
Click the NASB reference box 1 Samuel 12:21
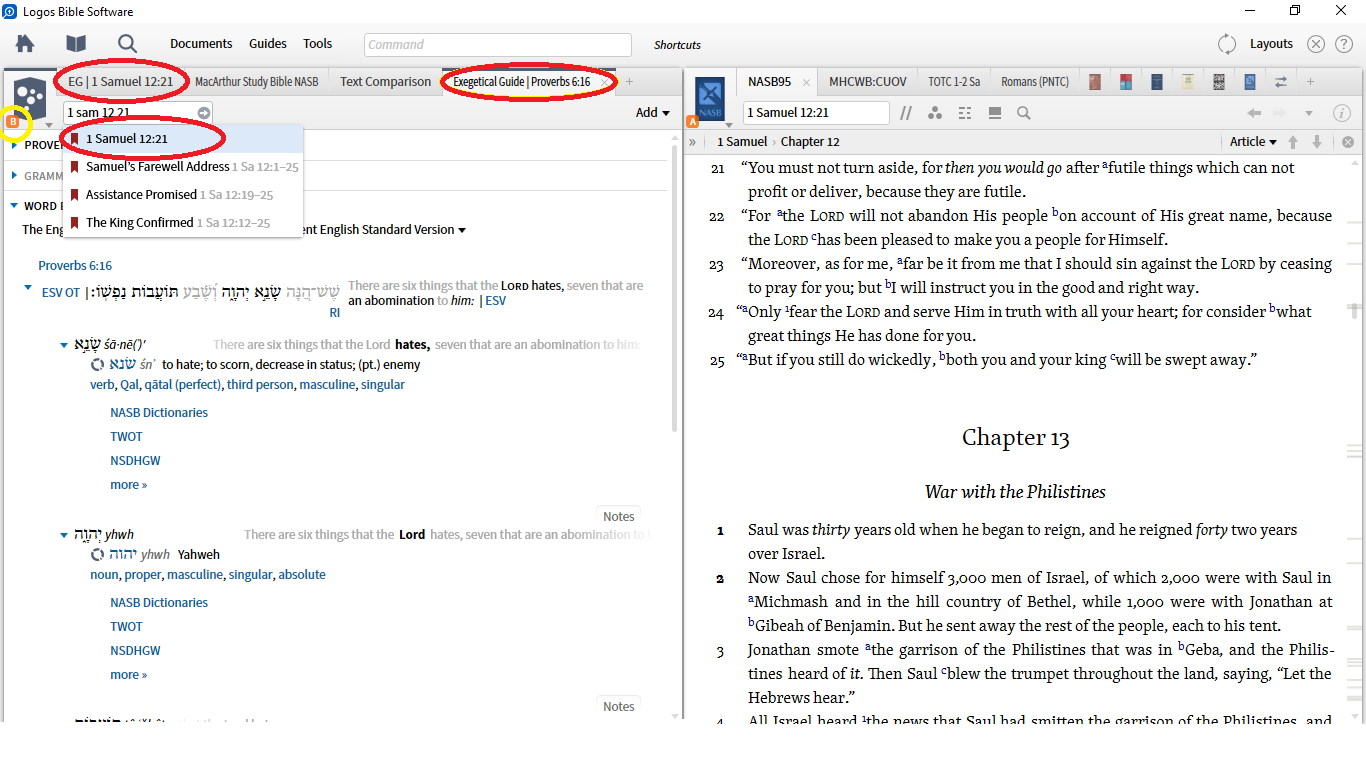point(816,113)
